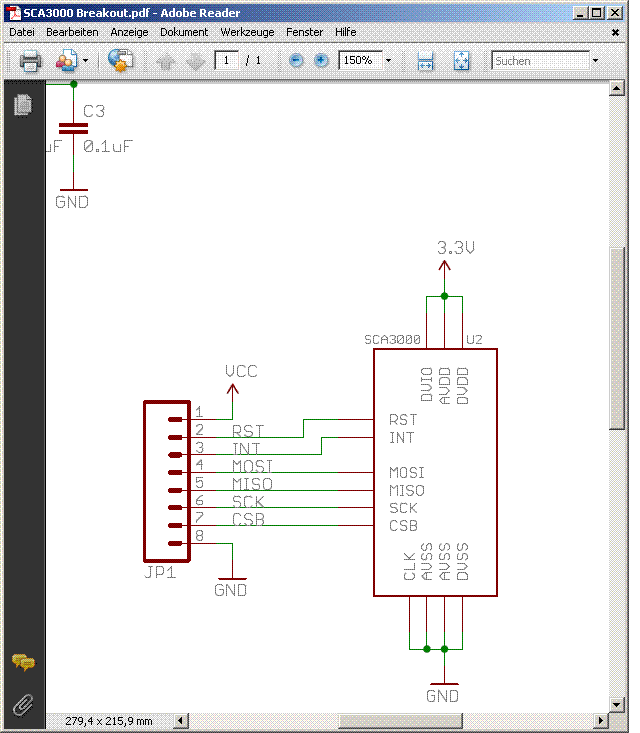Click the SCA3000 chip label in schematic
The image size is (640, 733).
(x=392, y=340)
